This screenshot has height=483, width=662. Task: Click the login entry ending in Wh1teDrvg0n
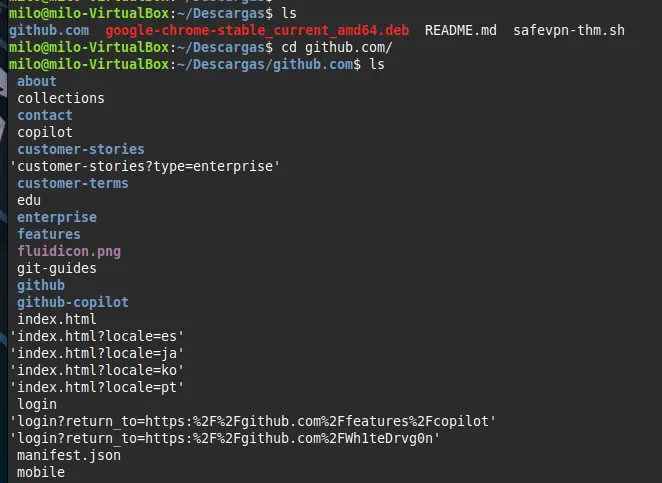[226, 438]
